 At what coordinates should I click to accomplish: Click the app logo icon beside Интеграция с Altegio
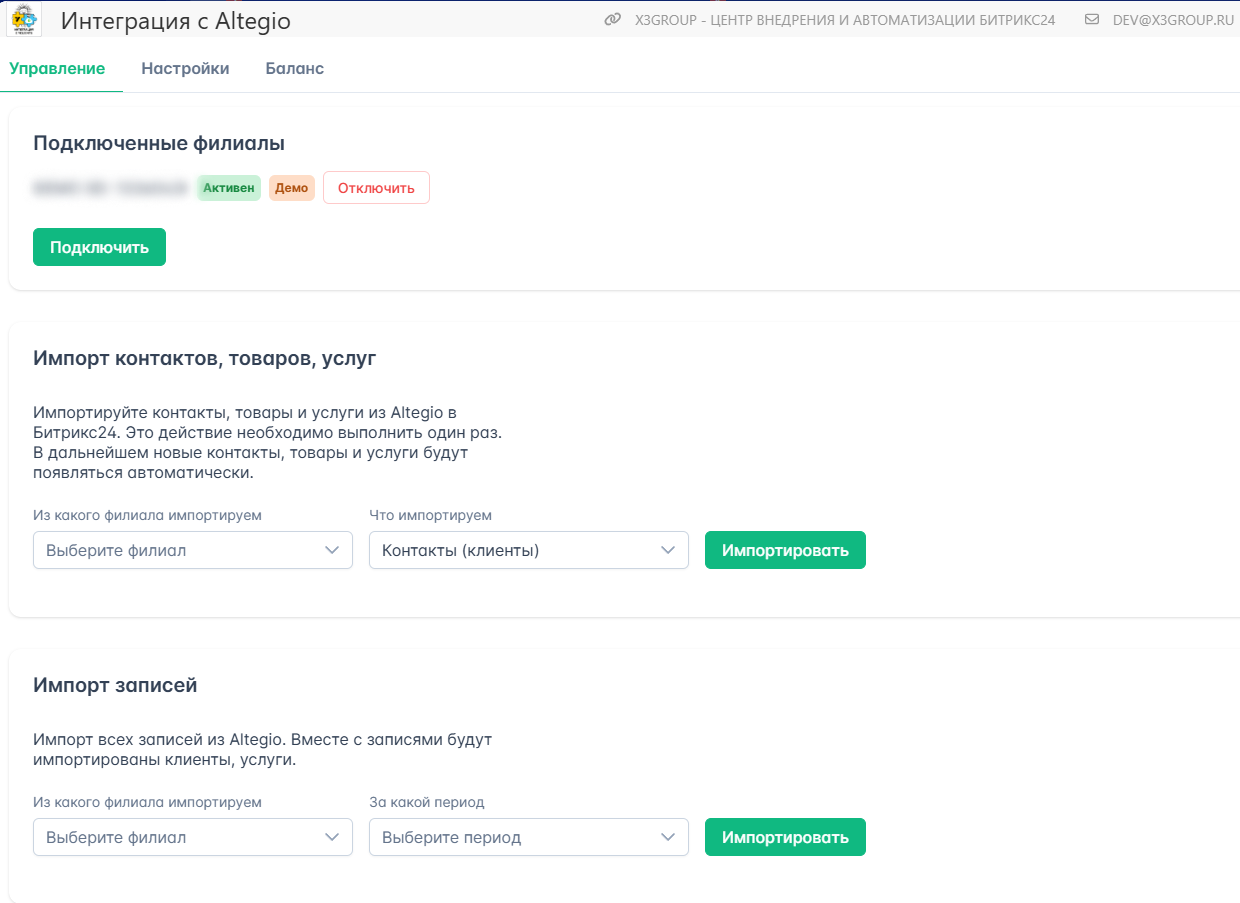(x=24, y=20)
